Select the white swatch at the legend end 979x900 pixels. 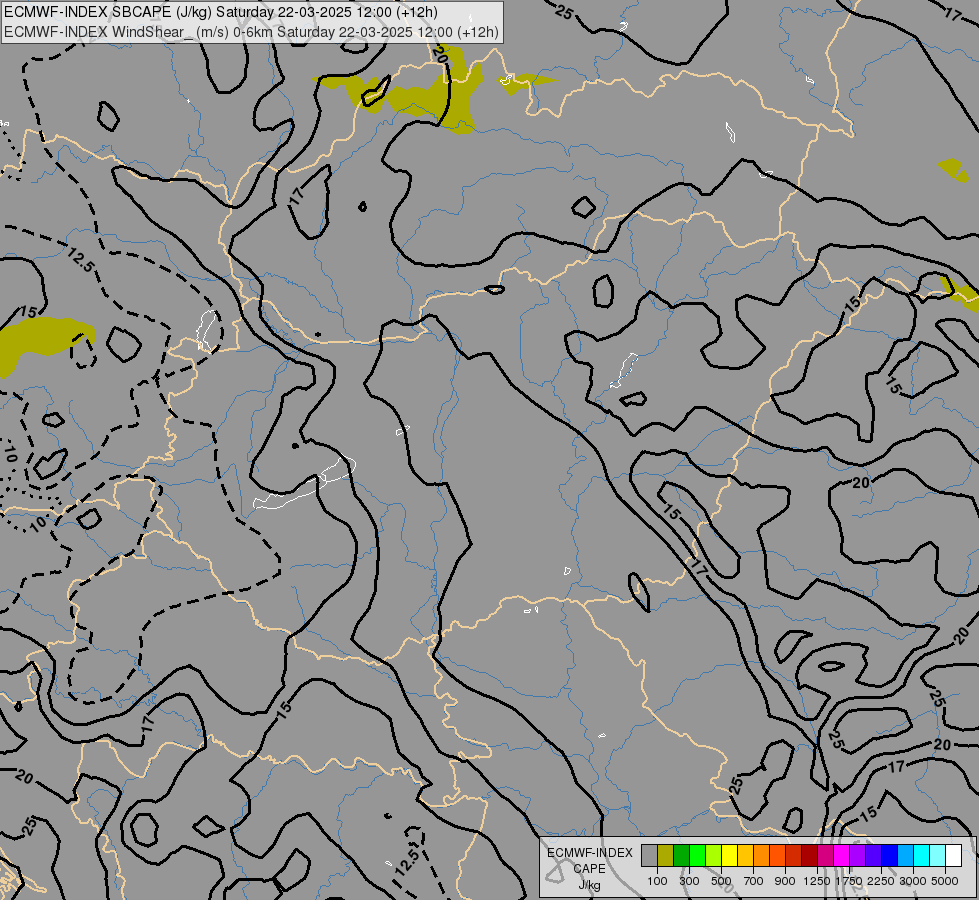(953, 855)
